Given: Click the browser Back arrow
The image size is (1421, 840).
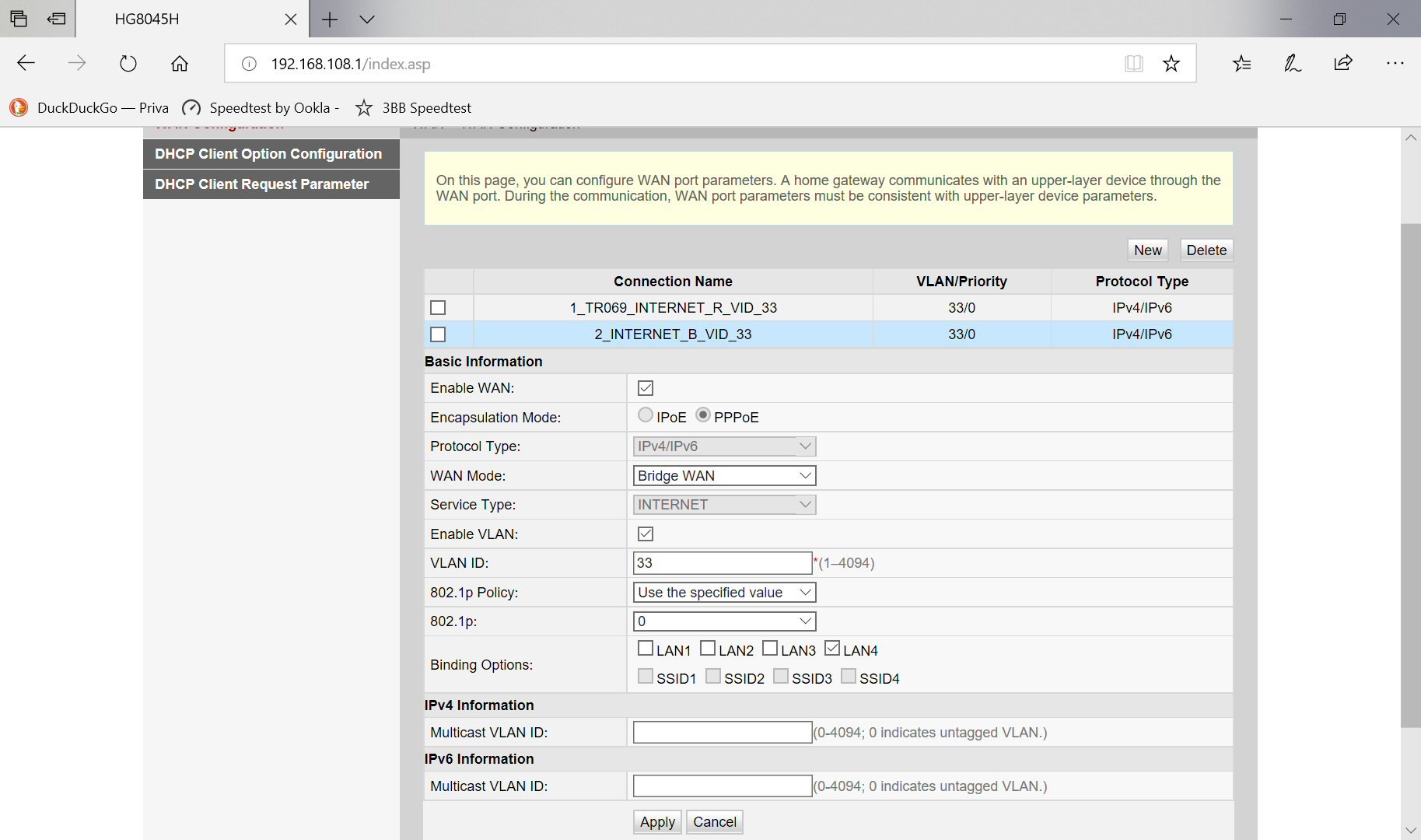Looking at the screenshot, I should [26, 63].
